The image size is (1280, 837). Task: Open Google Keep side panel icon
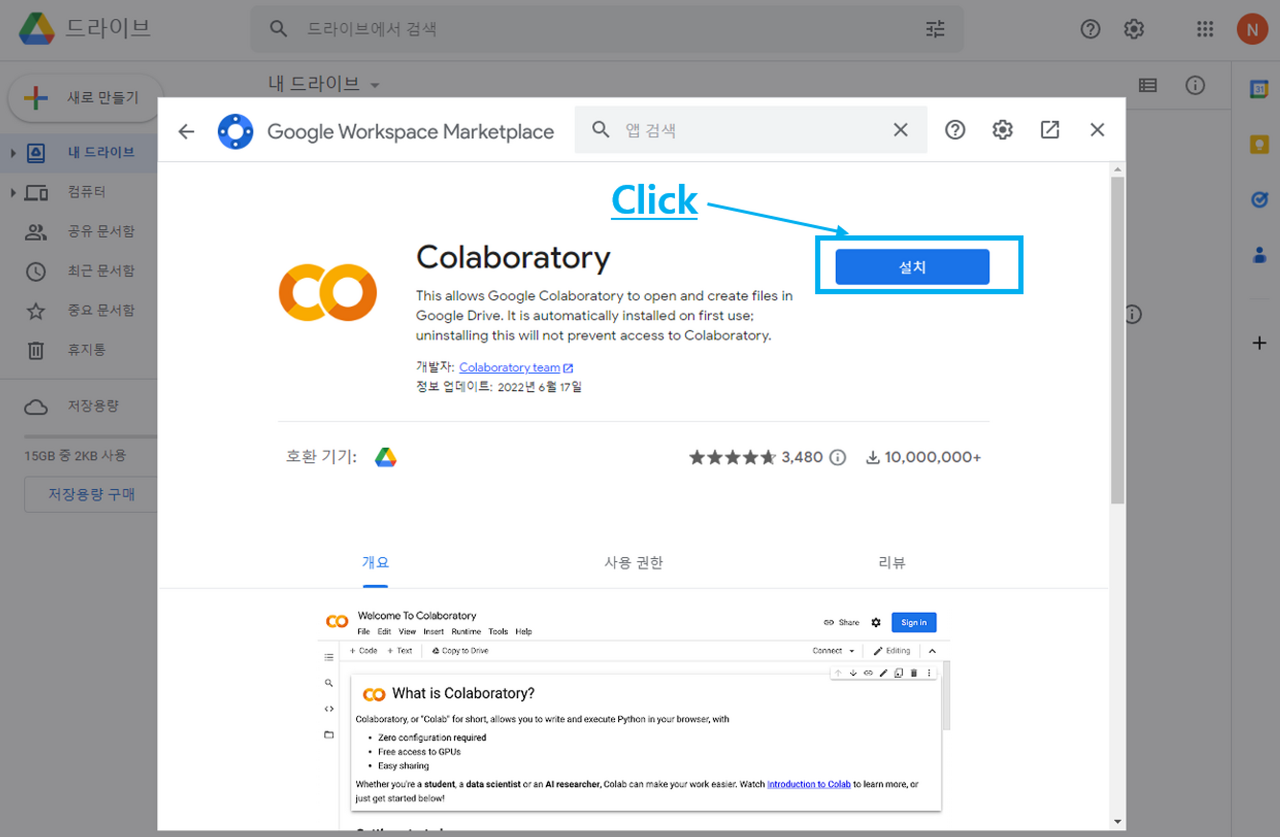[1259, 145]
